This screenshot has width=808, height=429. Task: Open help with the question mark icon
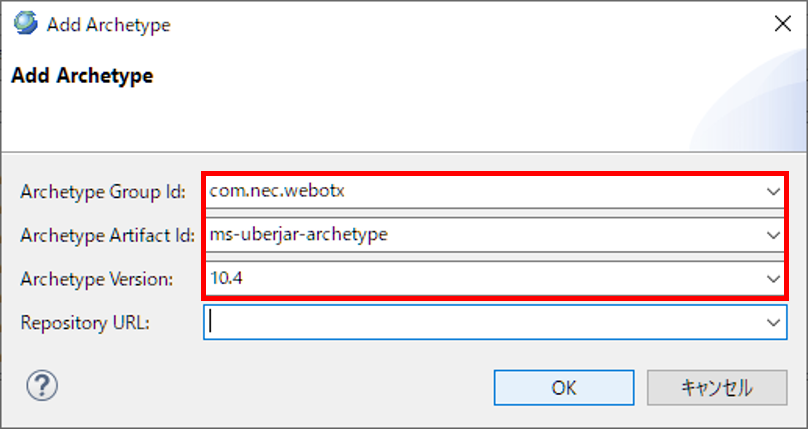[45, 386]
